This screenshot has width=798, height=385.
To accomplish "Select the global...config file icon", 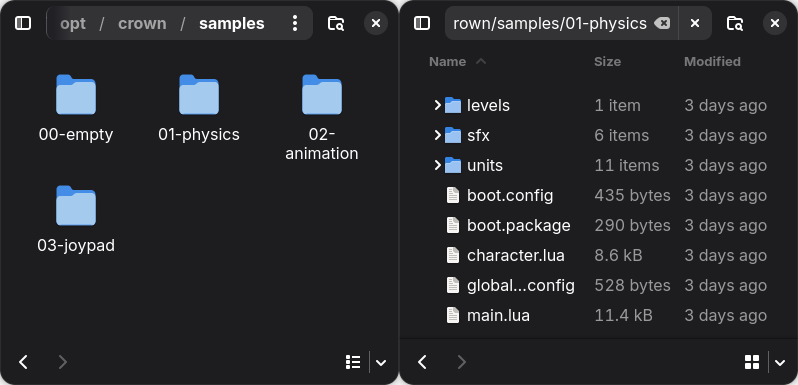I will click(x=452, y=286).
